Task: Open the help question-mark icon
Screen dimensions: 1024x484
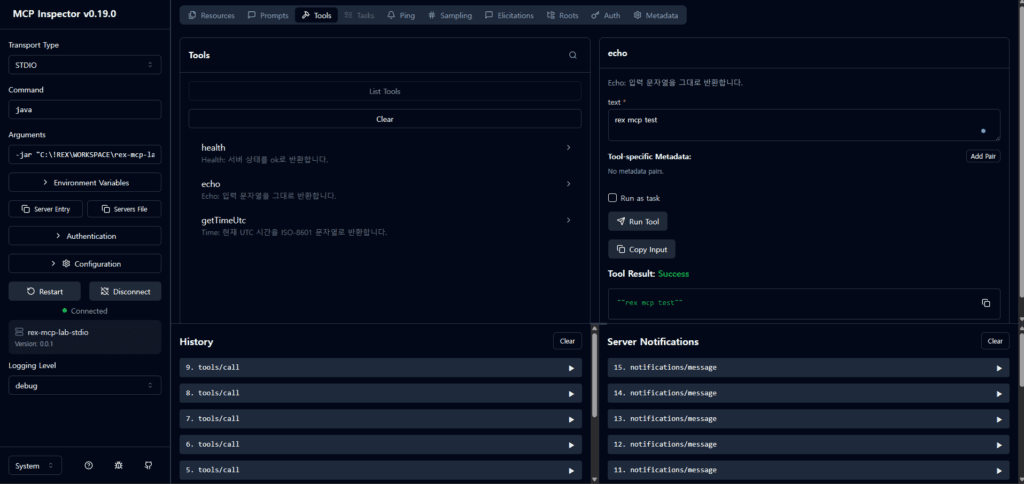Action: (x=89, y=466)
